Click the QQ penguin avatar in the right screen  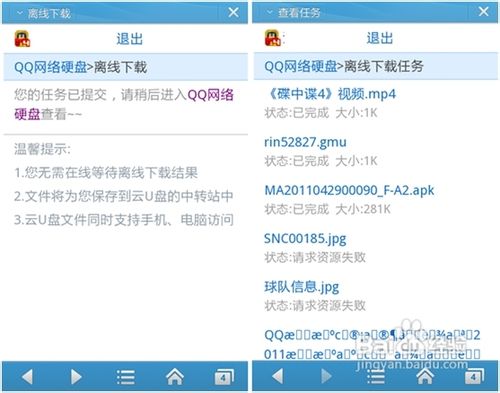coord(273,38)
